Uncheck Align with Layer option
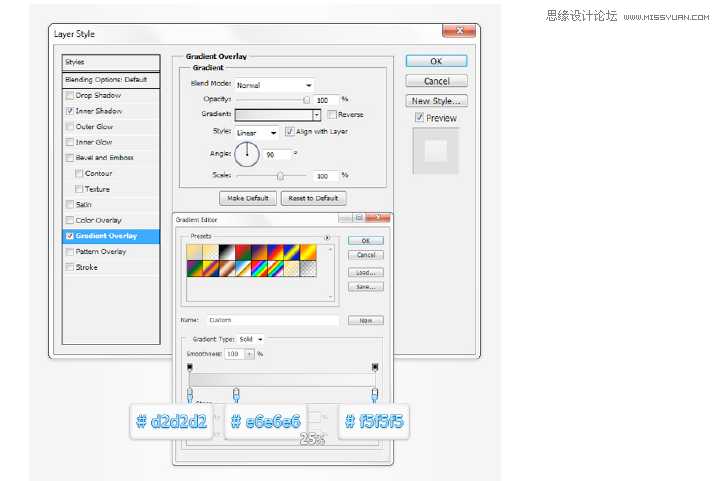This screenshot has height=481, width=720. coord(290,131)
